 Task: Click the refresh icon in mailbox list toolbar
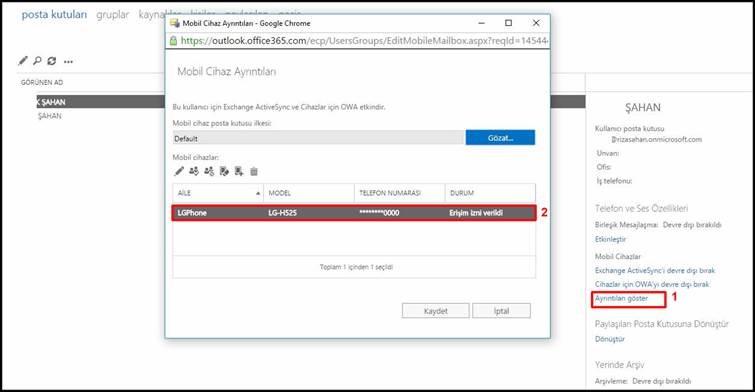pos(52,61)
